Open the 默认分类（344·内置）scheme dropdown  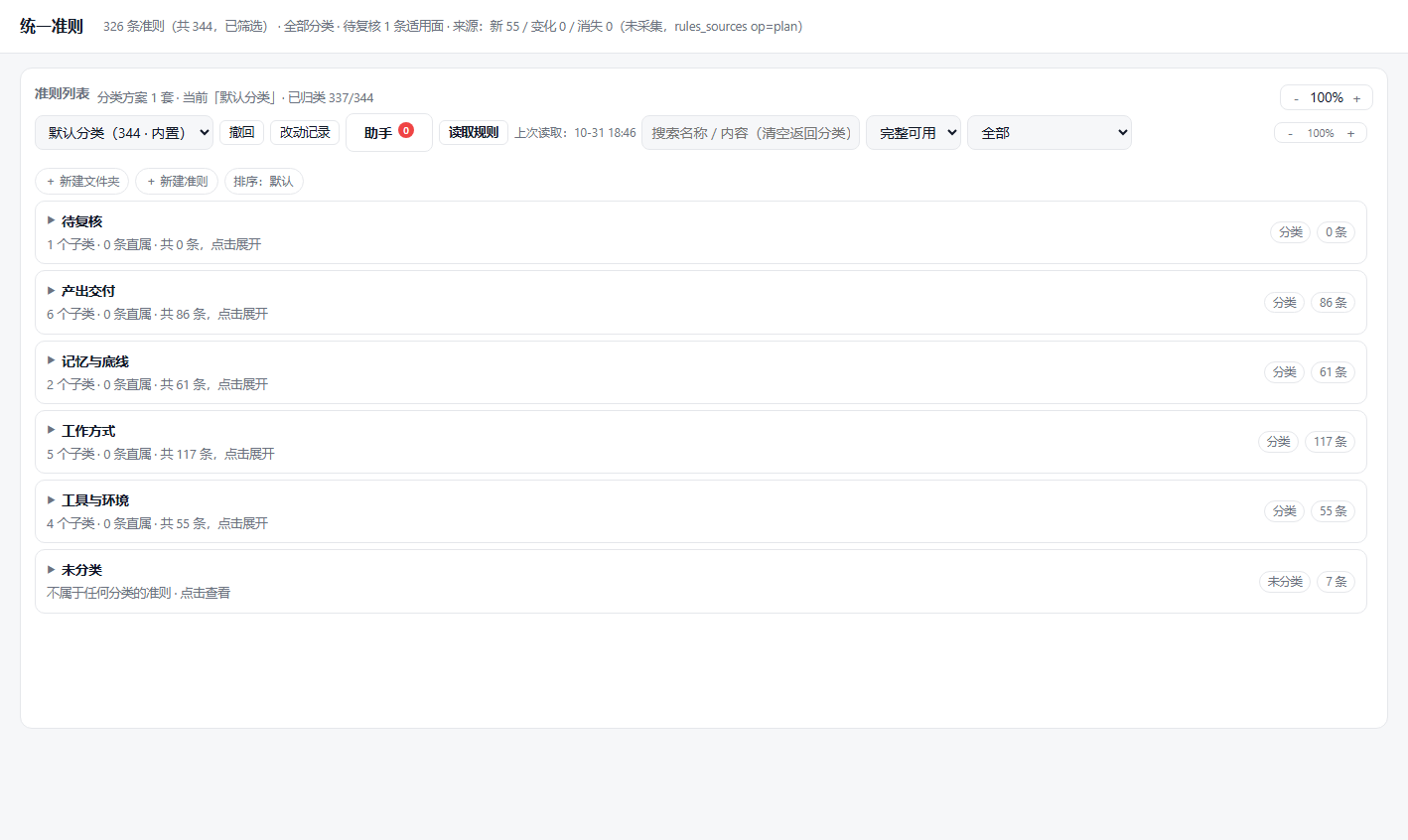click(x=124, y=132)
